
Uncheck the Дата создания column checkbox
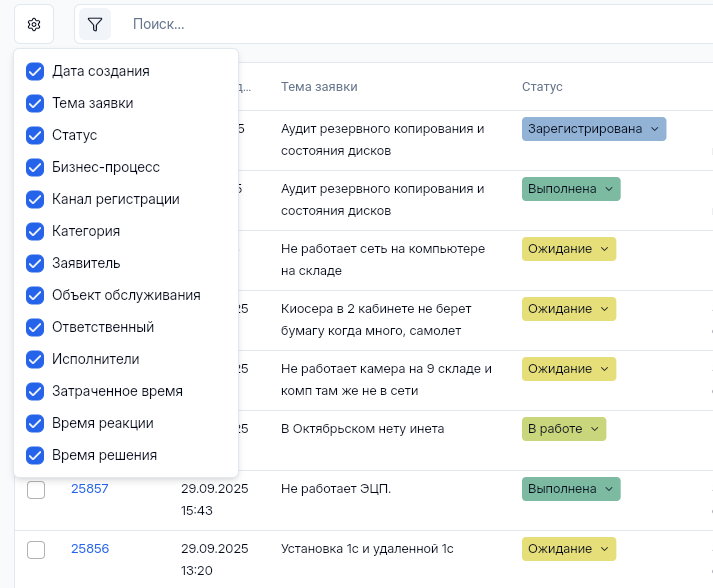click(x=35, y=71)
